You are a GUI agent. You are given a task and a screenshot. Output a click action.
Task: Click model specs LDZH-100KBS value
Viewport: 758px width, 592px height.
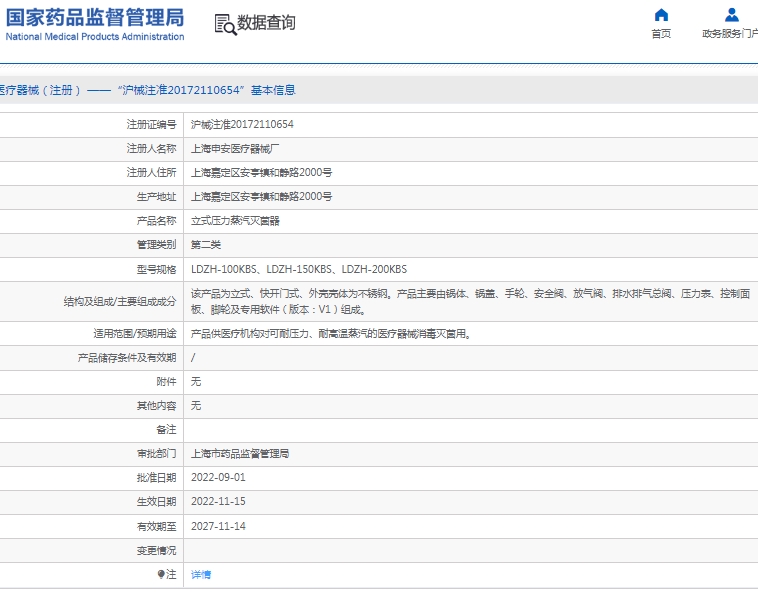299,269
